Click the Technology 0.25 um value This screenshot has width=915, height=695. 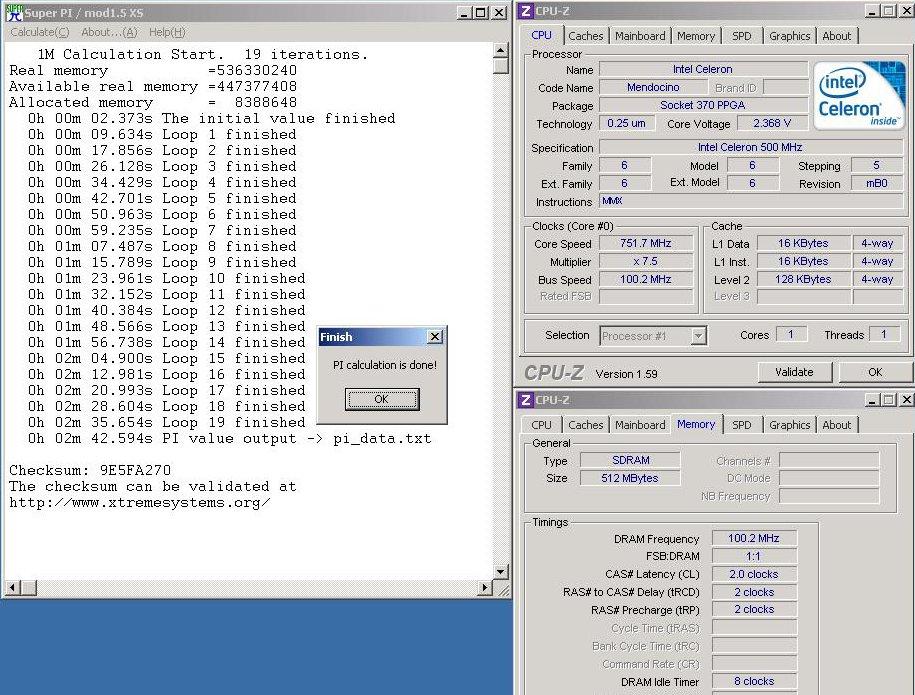tap(626, 123)
